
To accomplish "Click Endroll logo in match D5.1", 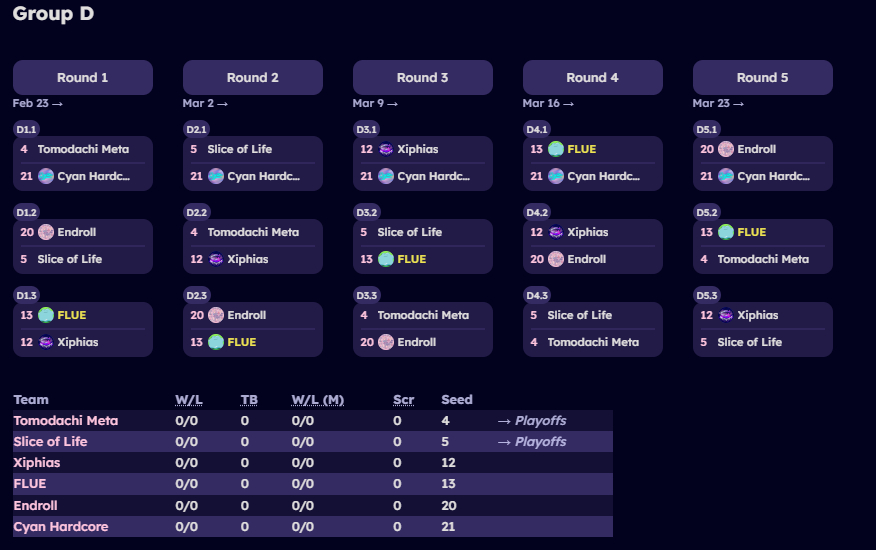I will (x=726, y=150).
